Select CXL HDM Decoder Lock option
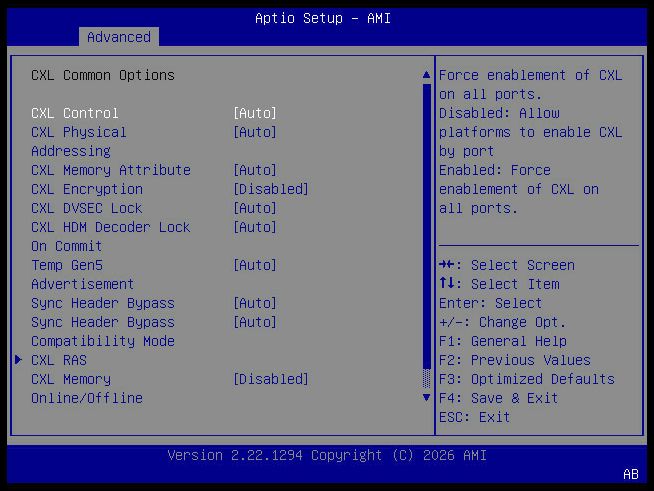This screenshot has height=491, width=654. pos(111,237)
